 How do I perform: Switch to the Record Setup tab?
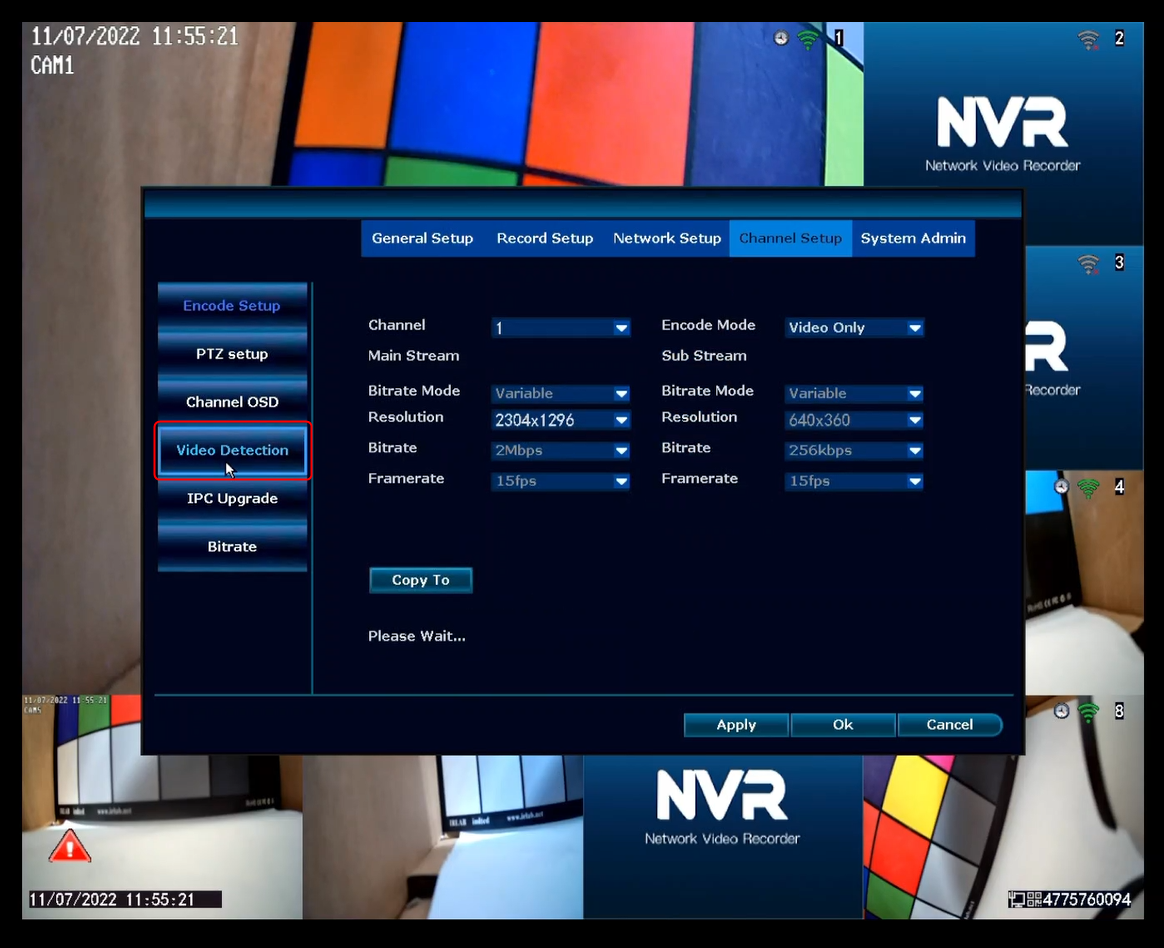point(545,238)
